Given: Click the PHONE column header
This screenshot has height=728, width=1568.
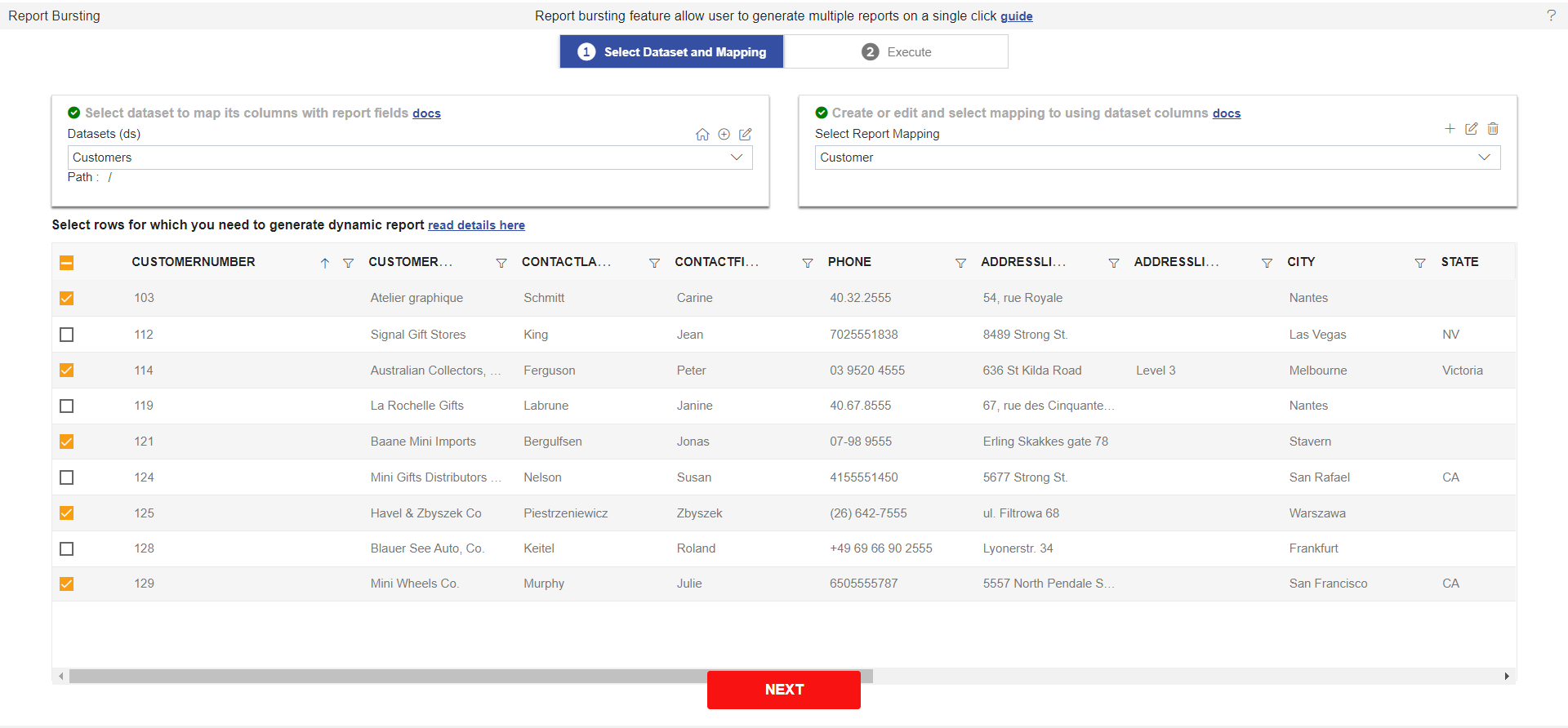Looking at the screenshot, I should (x=849, y=262).
